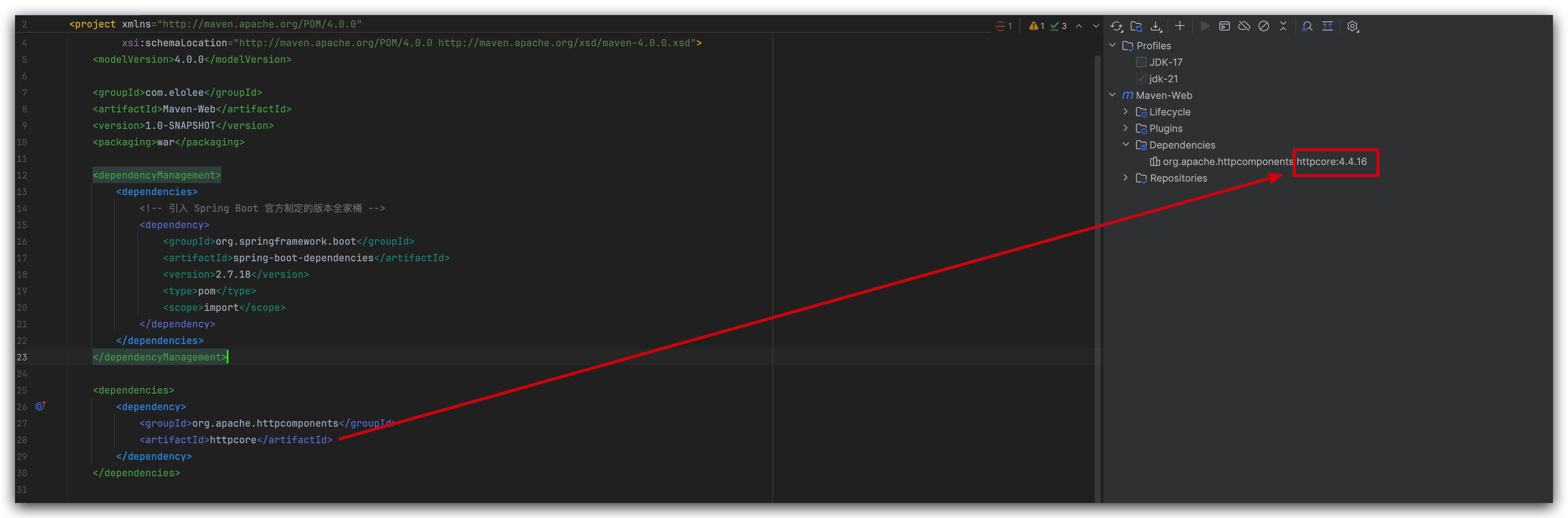1568x518 pixels.
Task: Select the Maven-Web project label
Action: (1164, 96)
